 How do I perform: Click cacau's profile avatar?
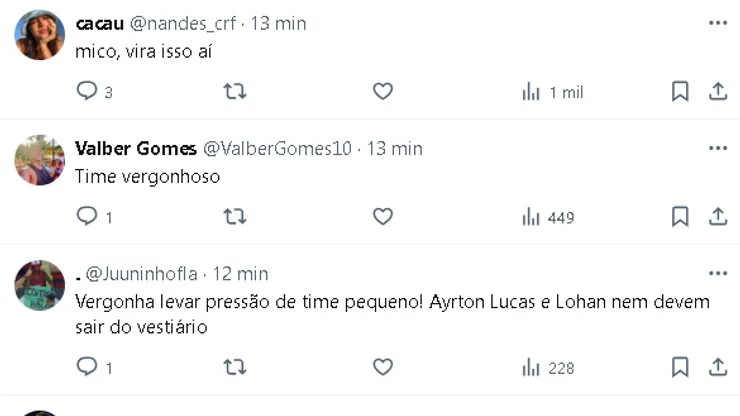pos(40,35)
